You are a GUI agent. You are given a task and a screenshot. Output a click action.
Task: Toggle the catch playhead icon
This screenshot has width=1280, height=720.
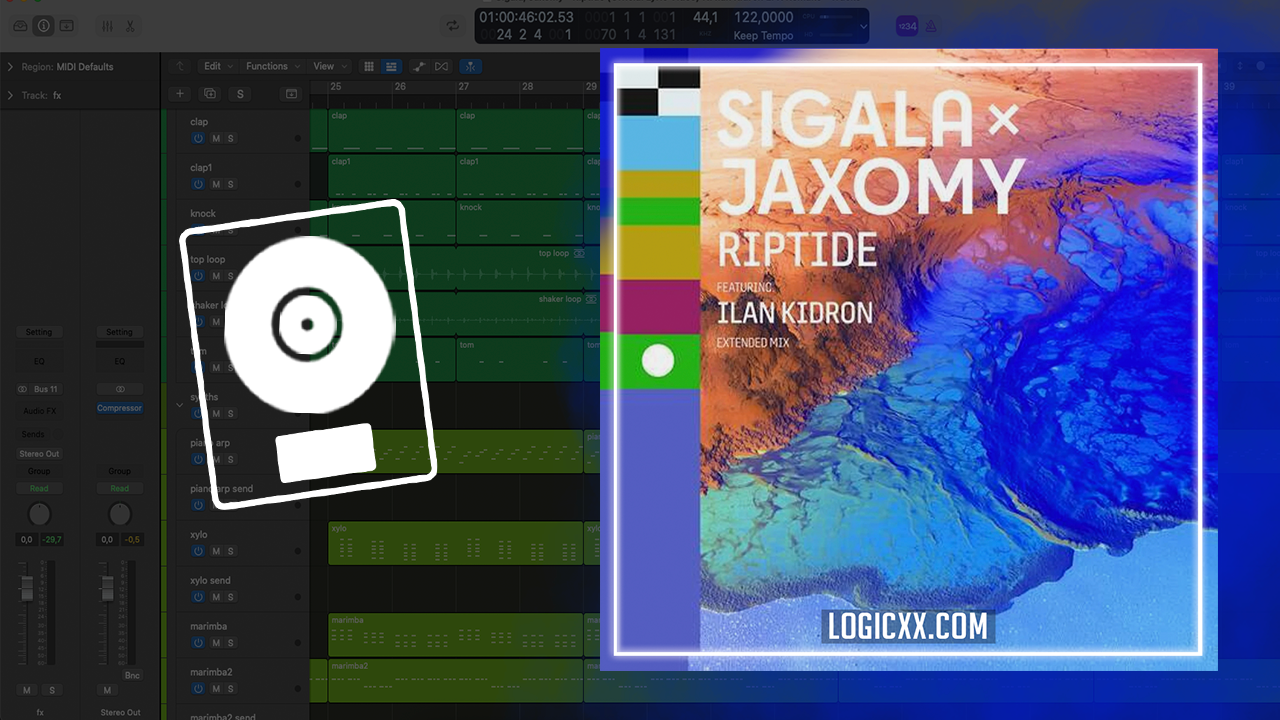pos(470,66)
